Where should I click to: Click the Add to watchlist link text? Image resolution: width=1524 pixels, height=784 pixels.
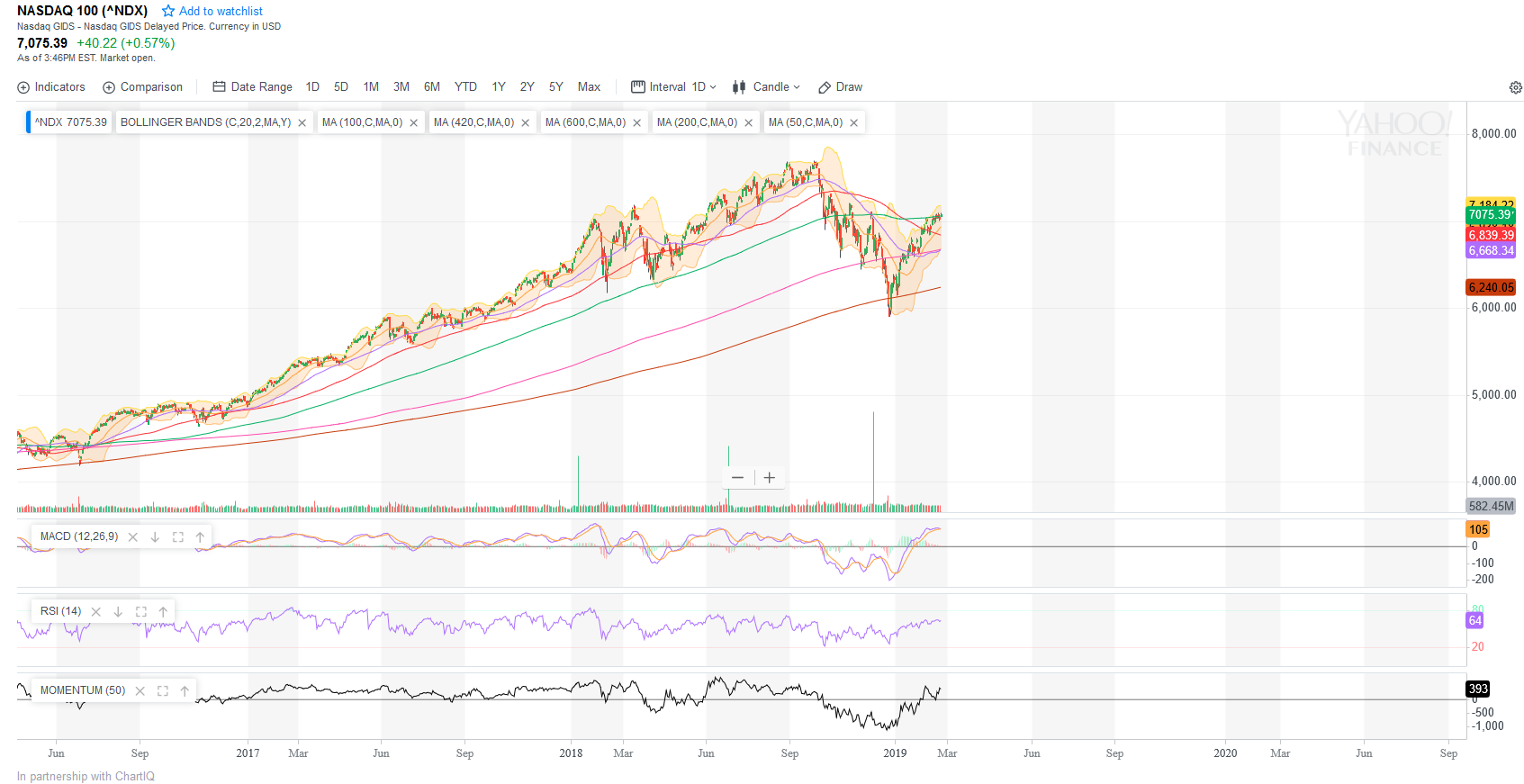[x=221, y=12]
